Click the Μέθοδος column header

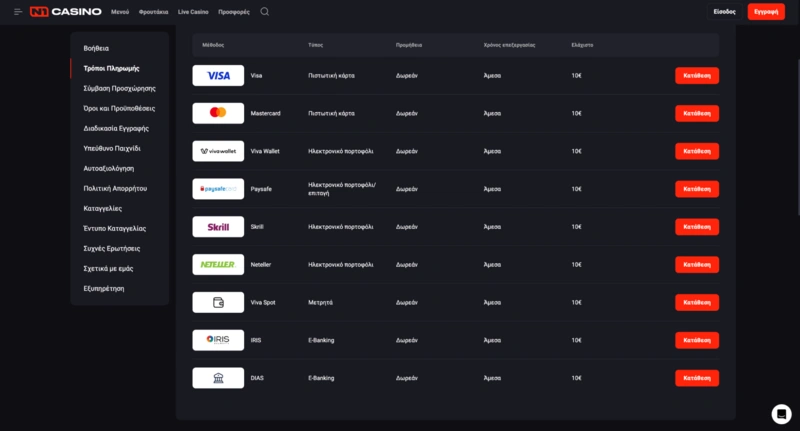point(213,45)
